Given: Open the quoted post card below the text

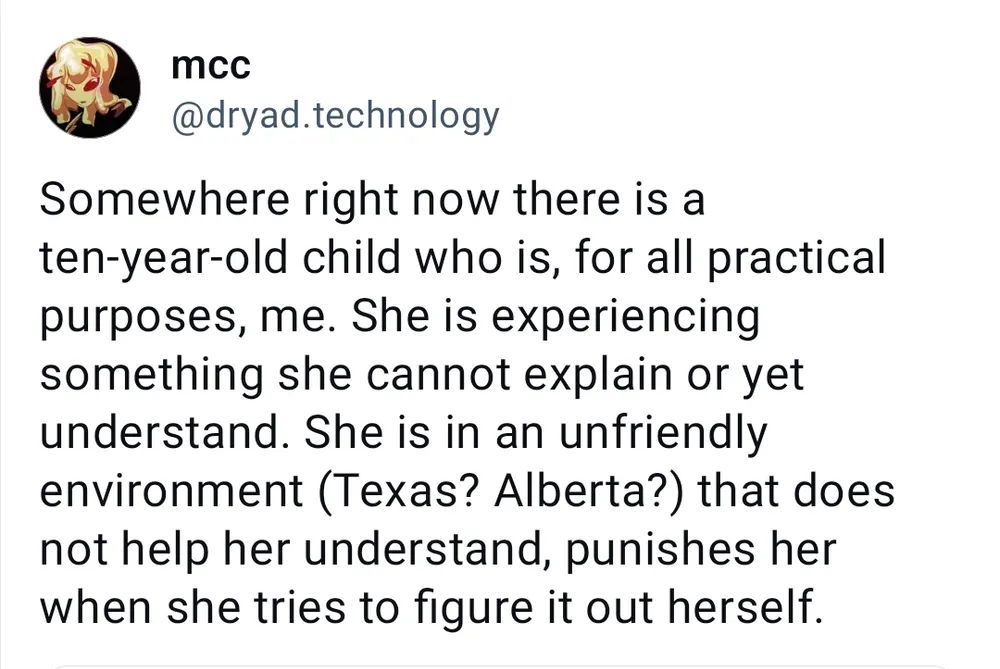Looking at the screenshot, I should (x=500, y=664).
